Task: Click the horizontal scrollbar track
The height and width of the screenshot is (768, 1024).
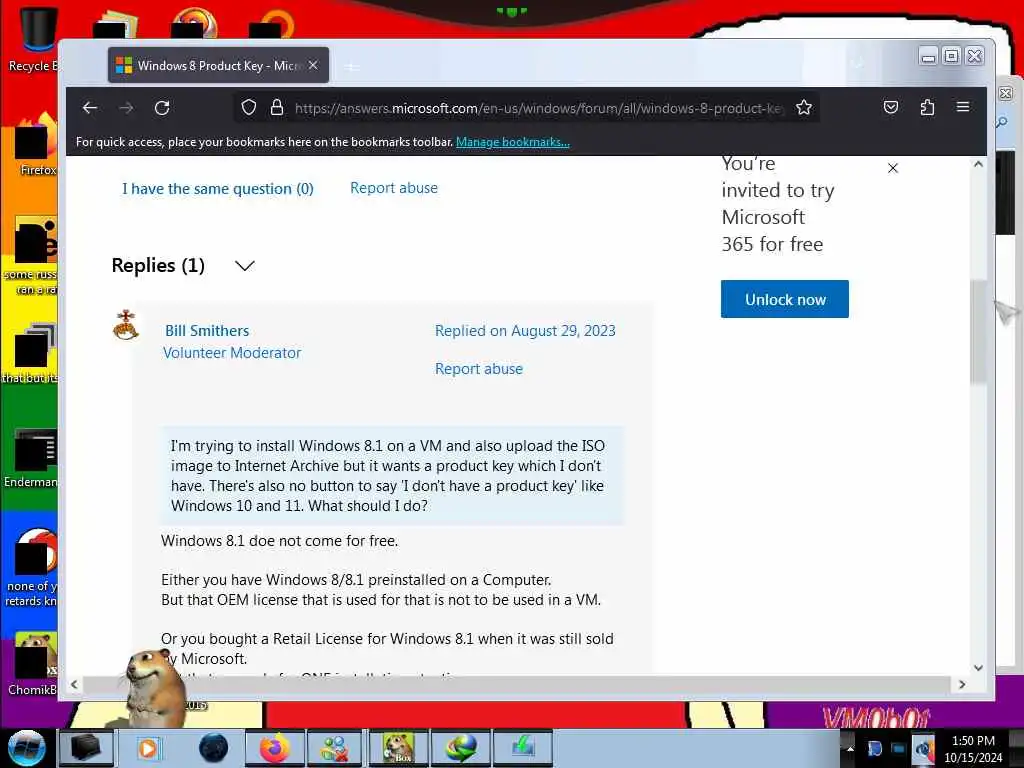Action: (x=516, y=684)
